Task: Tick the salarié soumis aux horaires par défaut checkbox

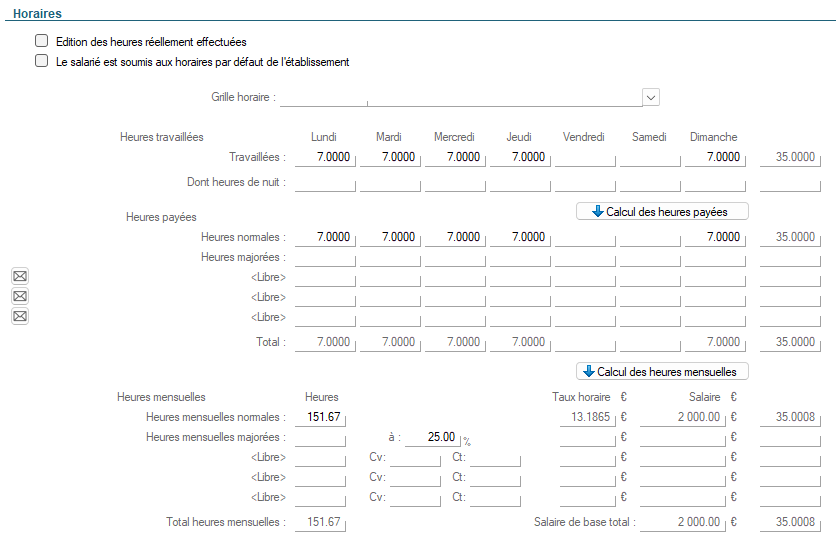Action: pyautogui.click(x=41, y=61)
